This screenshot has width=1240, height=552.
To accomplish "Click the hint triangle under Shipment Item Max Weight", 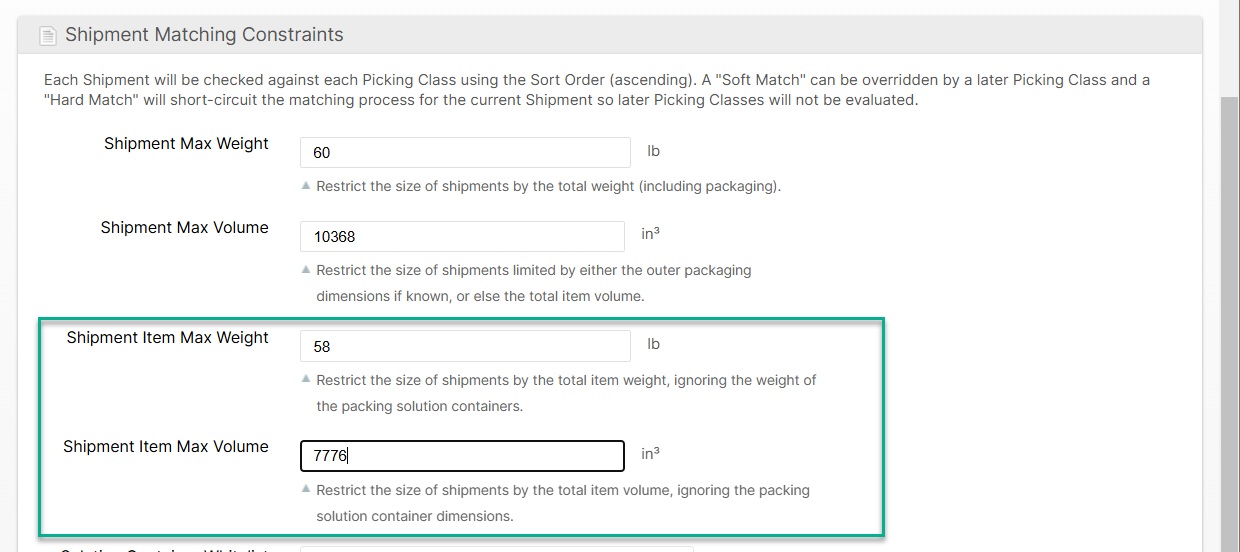I will coord(306,380).
